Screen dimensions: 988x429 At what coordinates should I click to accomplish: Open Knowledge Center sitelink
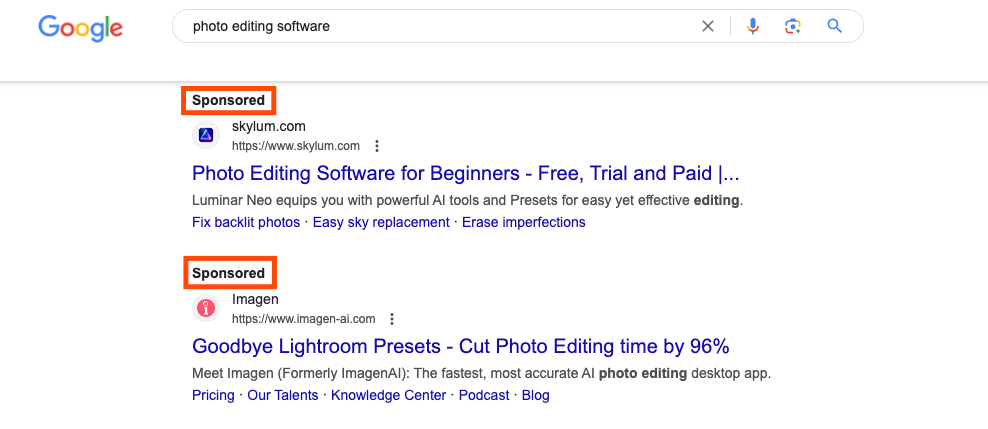[388, 396]
